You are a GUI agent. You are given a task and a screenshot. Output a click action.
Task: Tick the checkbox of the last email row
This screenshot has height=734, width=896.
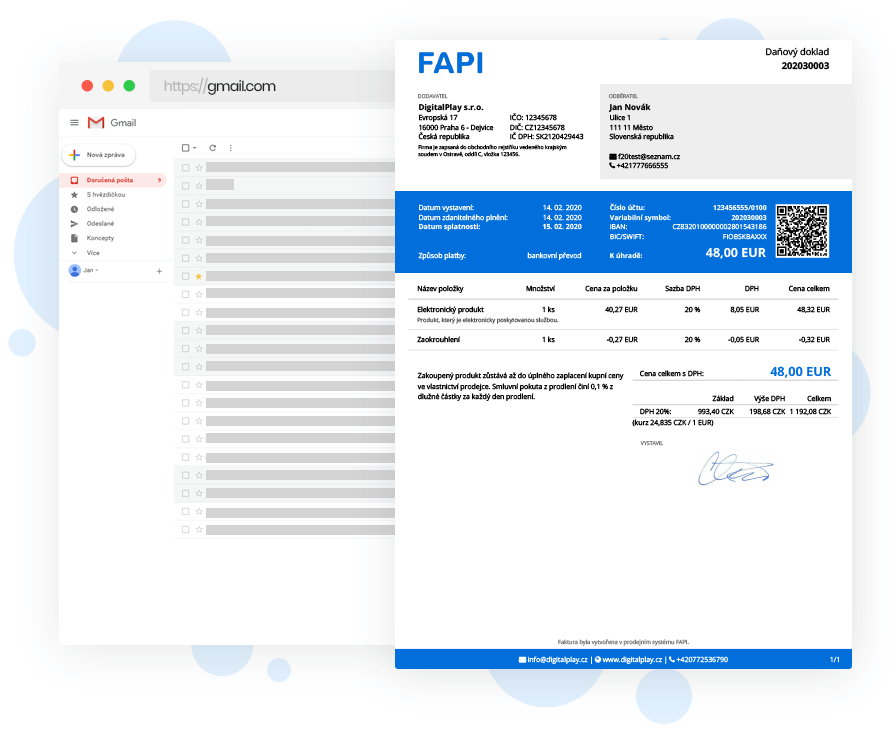[185, 529]
